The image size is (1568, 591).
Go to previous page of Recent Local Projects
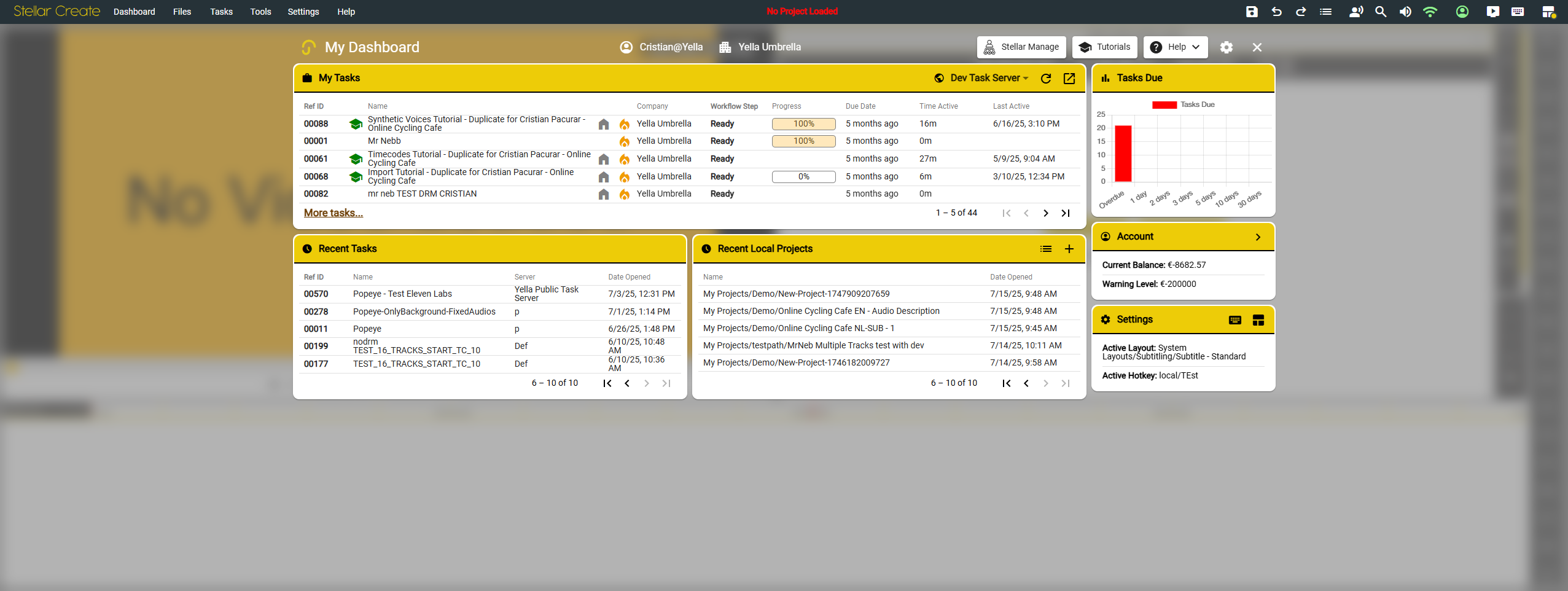[x=1026, y=383]
